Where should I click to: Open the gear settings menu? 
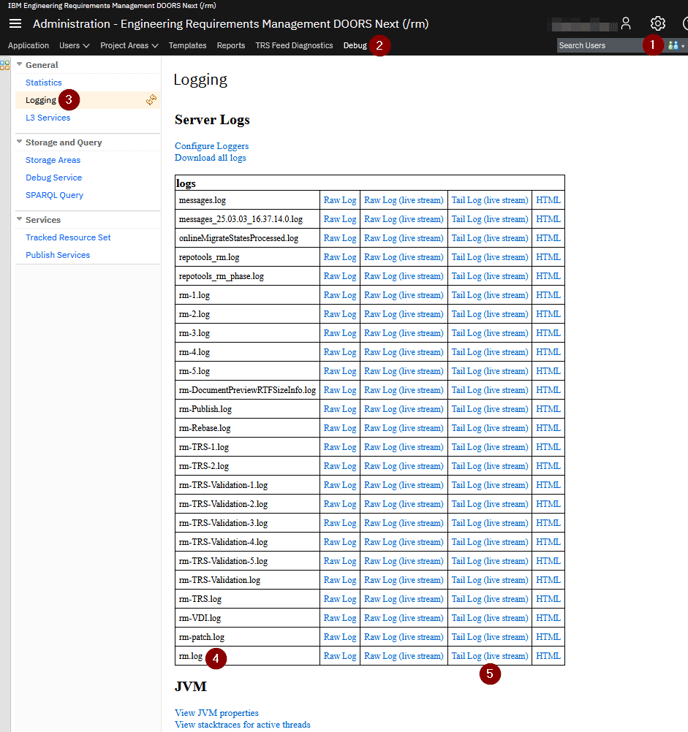click(657, 23)
